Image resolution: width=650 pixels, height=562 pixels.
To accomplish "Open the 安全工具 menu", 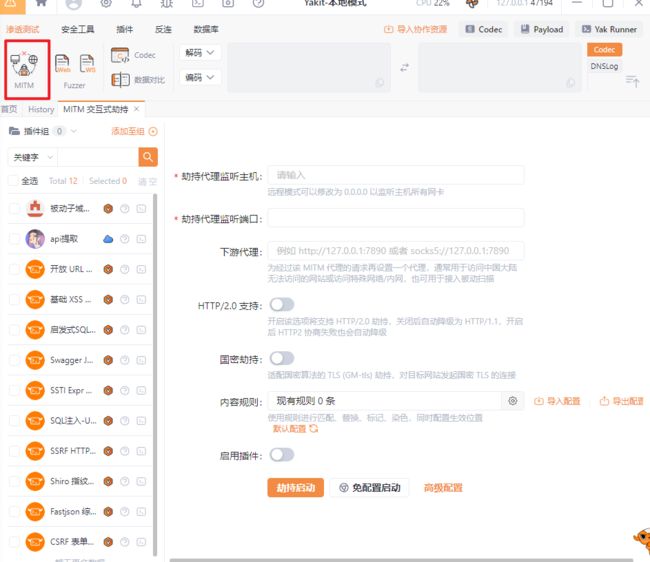I will [78, 30].
